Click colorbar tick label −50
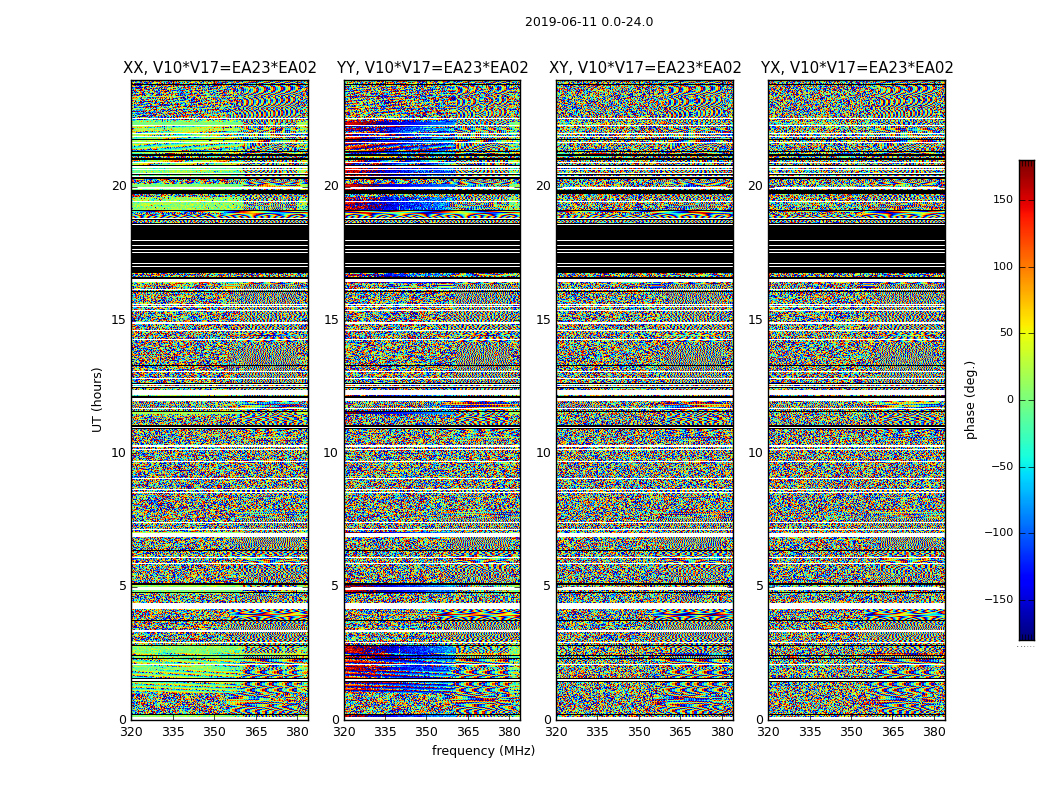The width and height of the screenshot is (1050, 800). click(x=1002, y=466)
